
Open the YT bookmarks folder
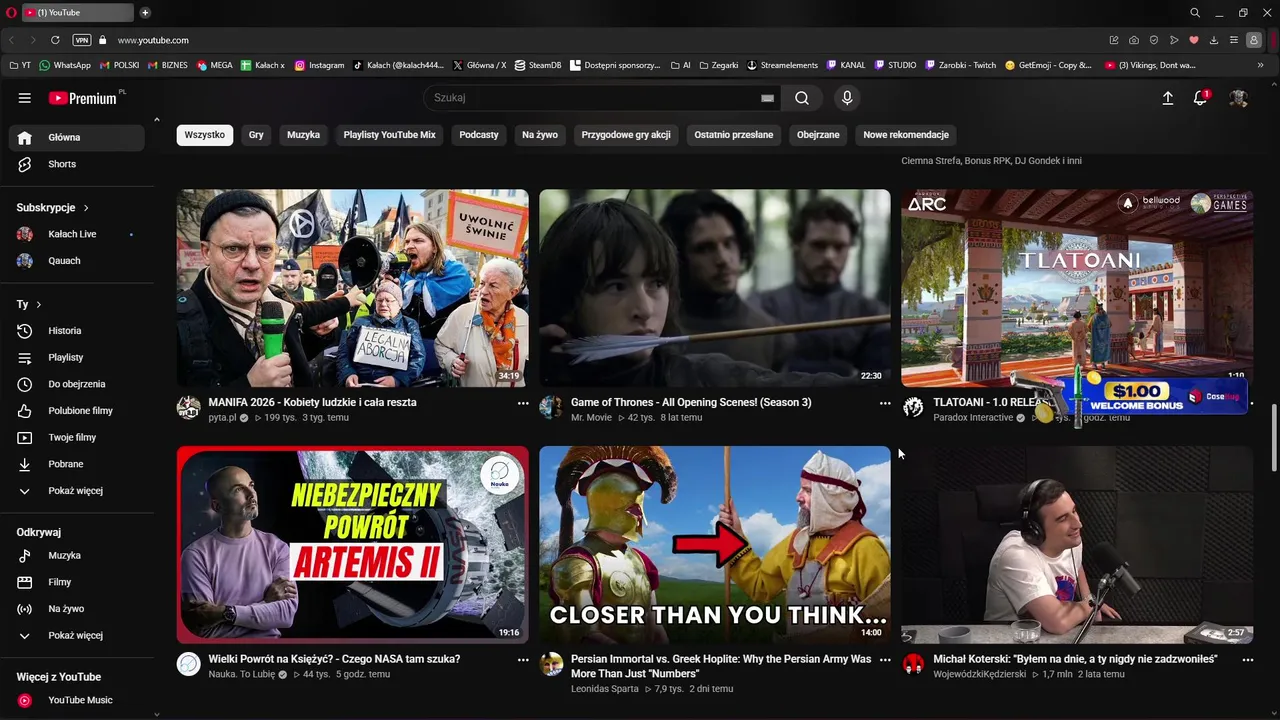coord(20,65)
